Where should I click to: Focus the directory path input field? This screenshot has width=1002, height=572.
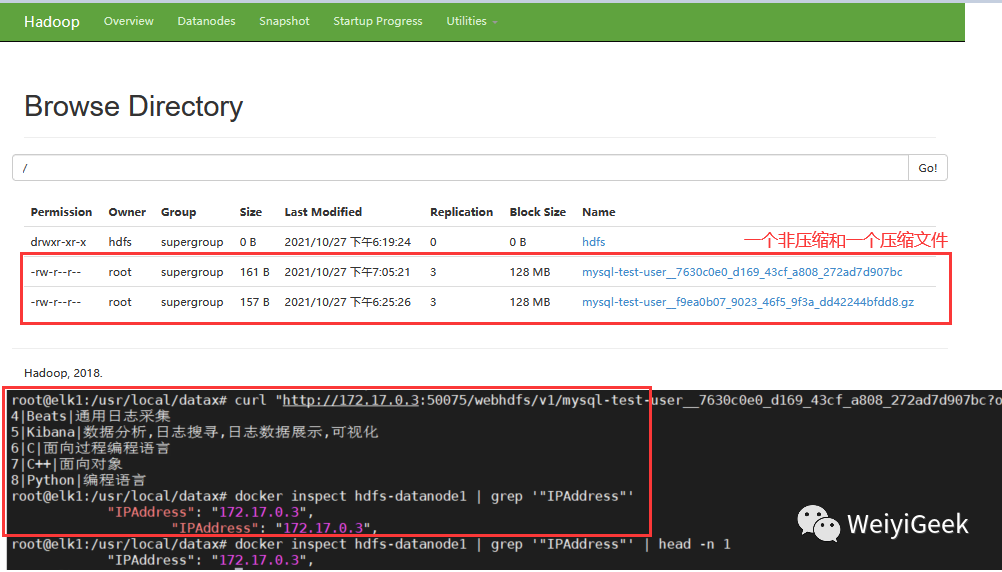(x=460, y=167)
